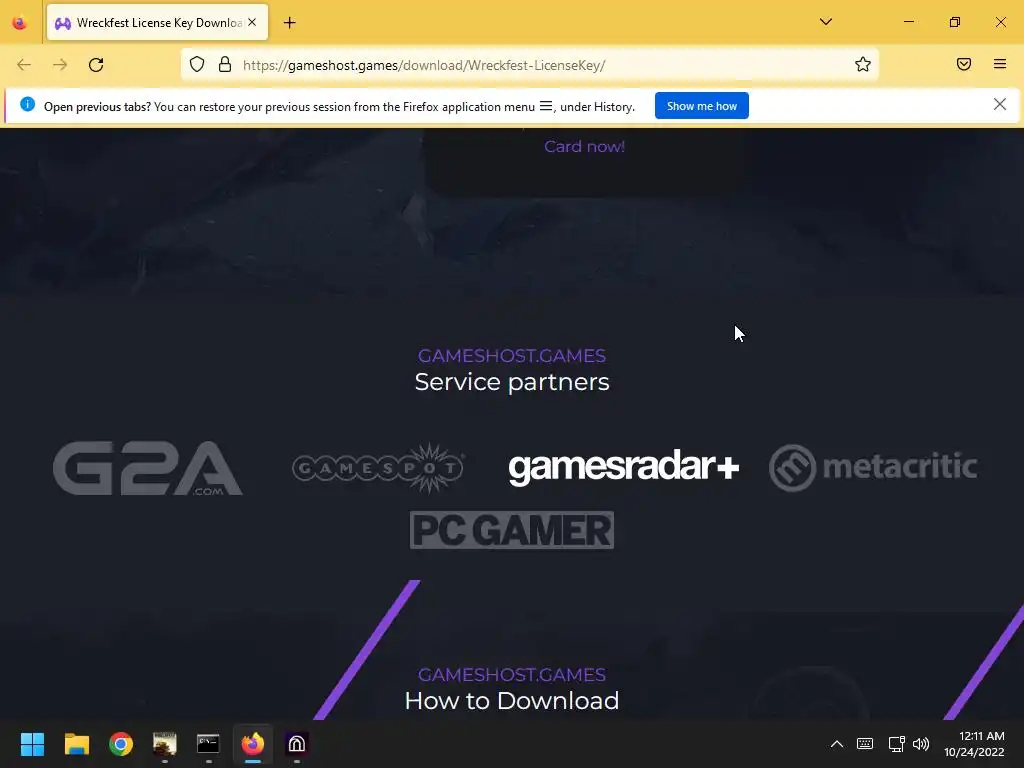Open the terminal window on taskbar
Viewport: 1024px width, 768px height.
(208, 744)
